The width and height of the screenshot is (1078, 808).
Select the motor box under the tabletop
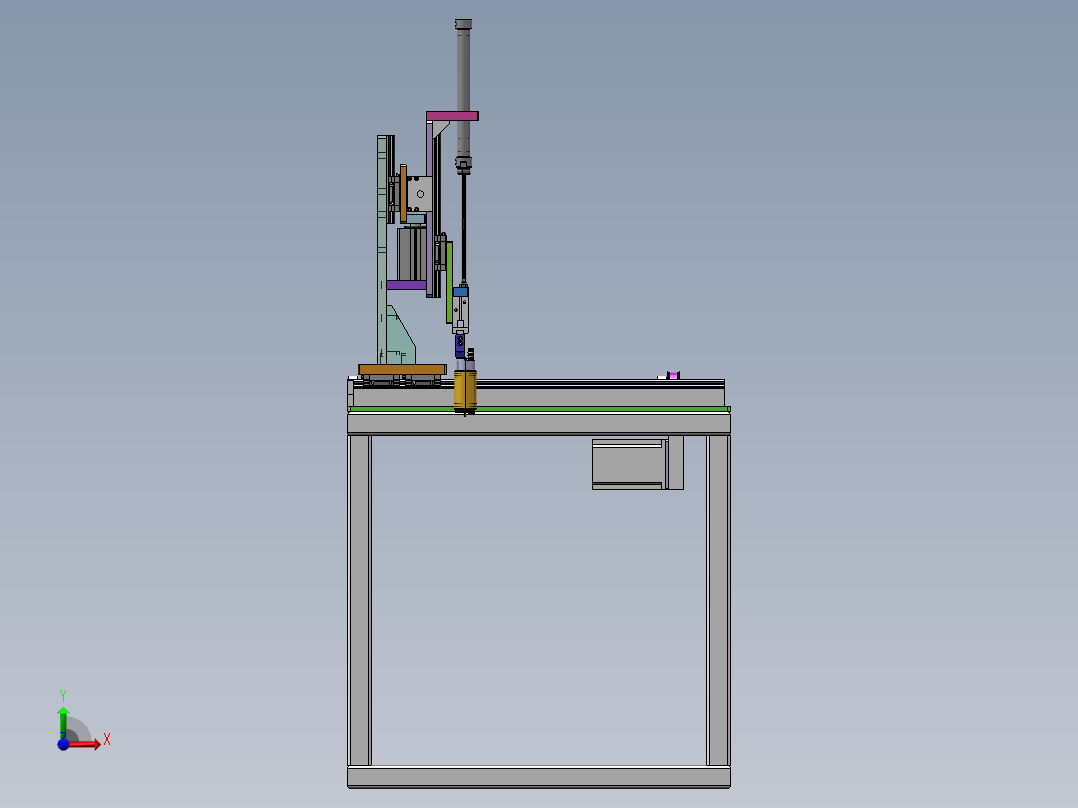(x=637, y=463)
